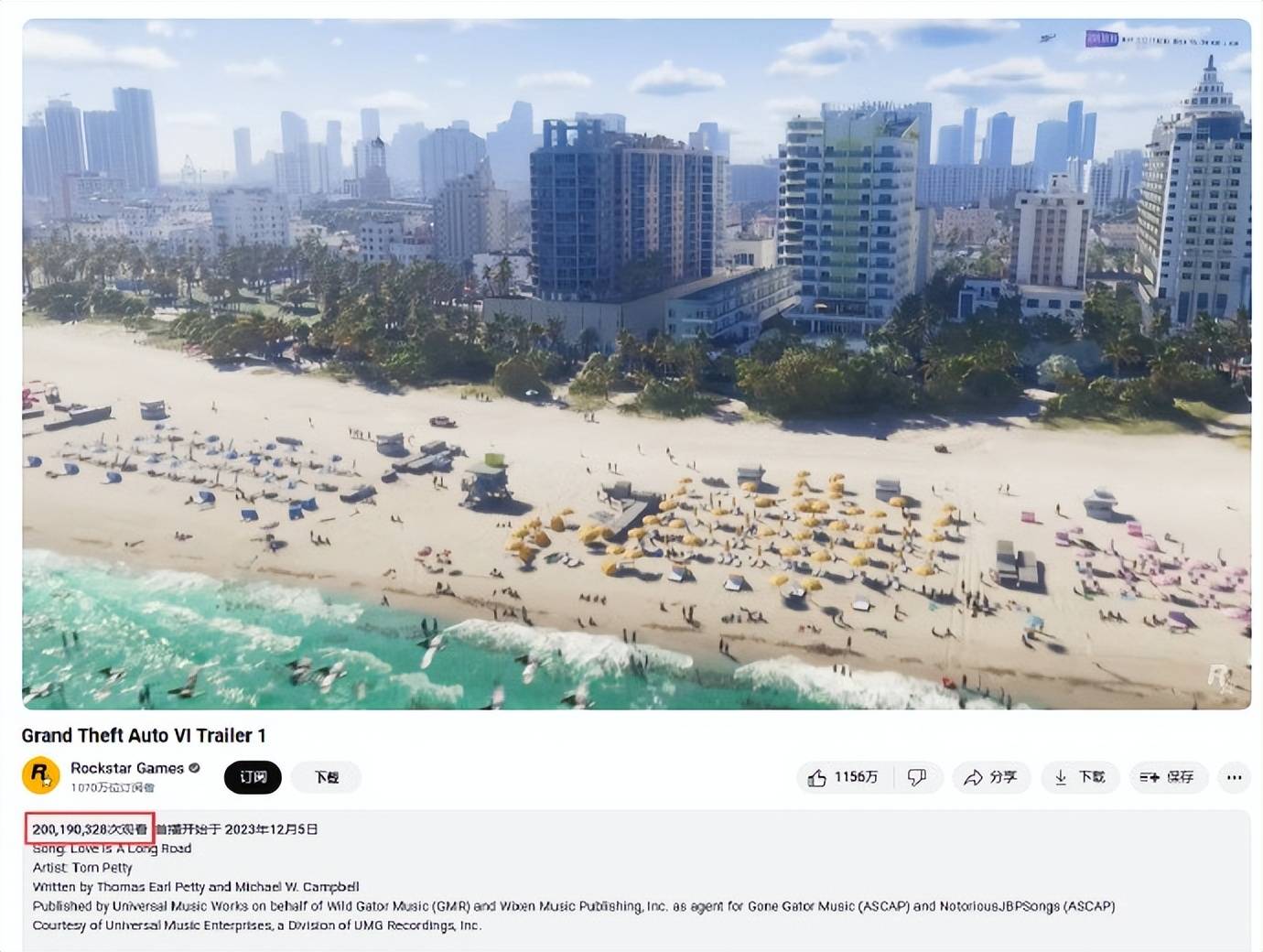
Task: Select the Song: Love Is A Long Road line
Action: pyautogui.click(x=112, y=849)
